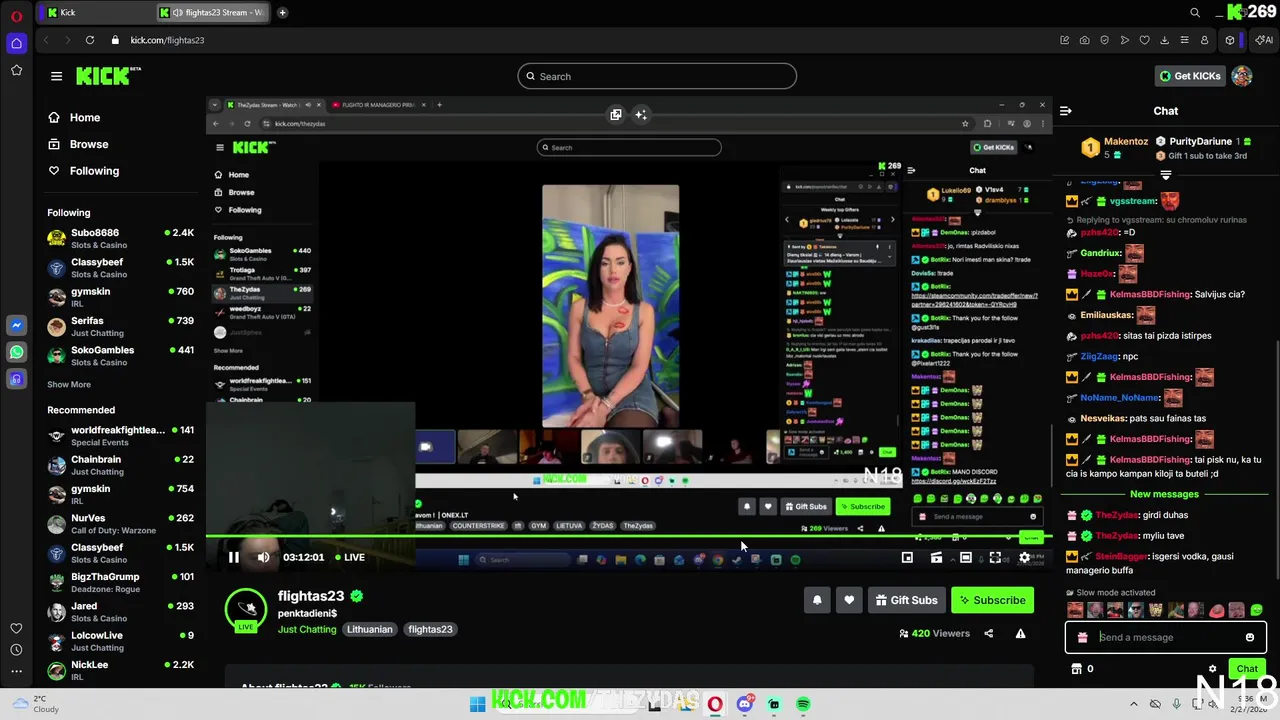Open Spotify from Windows taskbar
1280x720 pixels.
coord(803,704)
